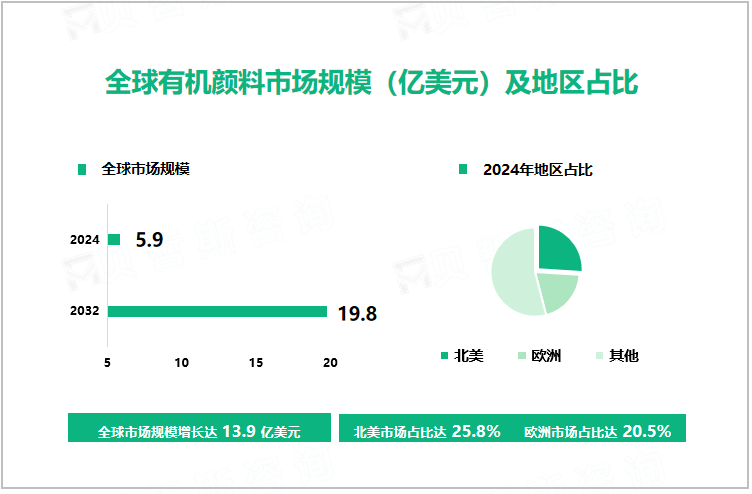
Task: Click axis tick label 15
Action: pos(256,363)
